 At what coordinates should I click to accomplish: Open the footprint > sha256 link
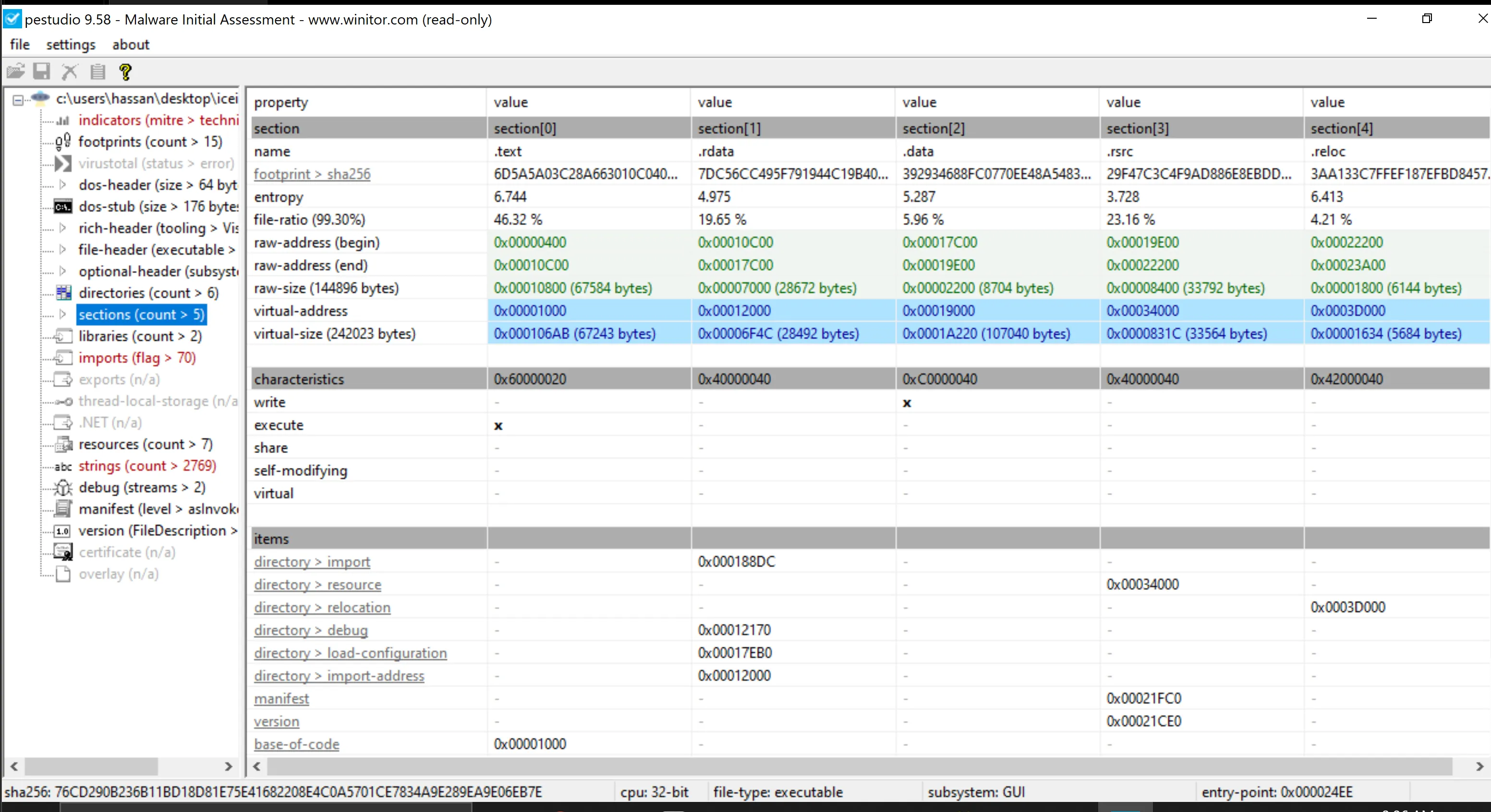[312, 174]
